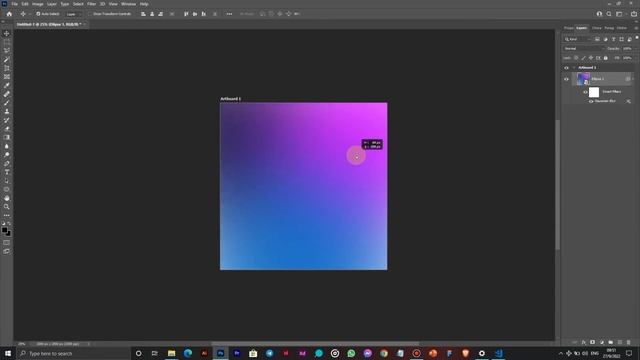The width and height of the screenshot is (640, 360).
Task: Select the Brush tool
Action: tap(7, 102)
